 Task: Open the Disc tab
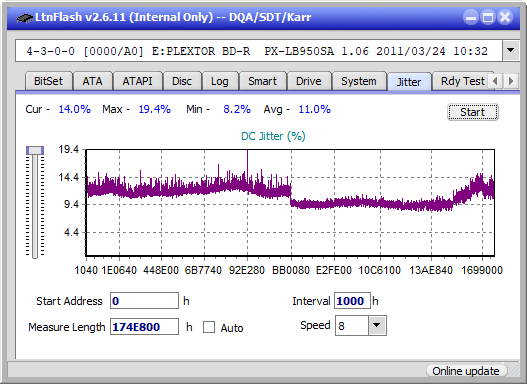pos(182,81)
